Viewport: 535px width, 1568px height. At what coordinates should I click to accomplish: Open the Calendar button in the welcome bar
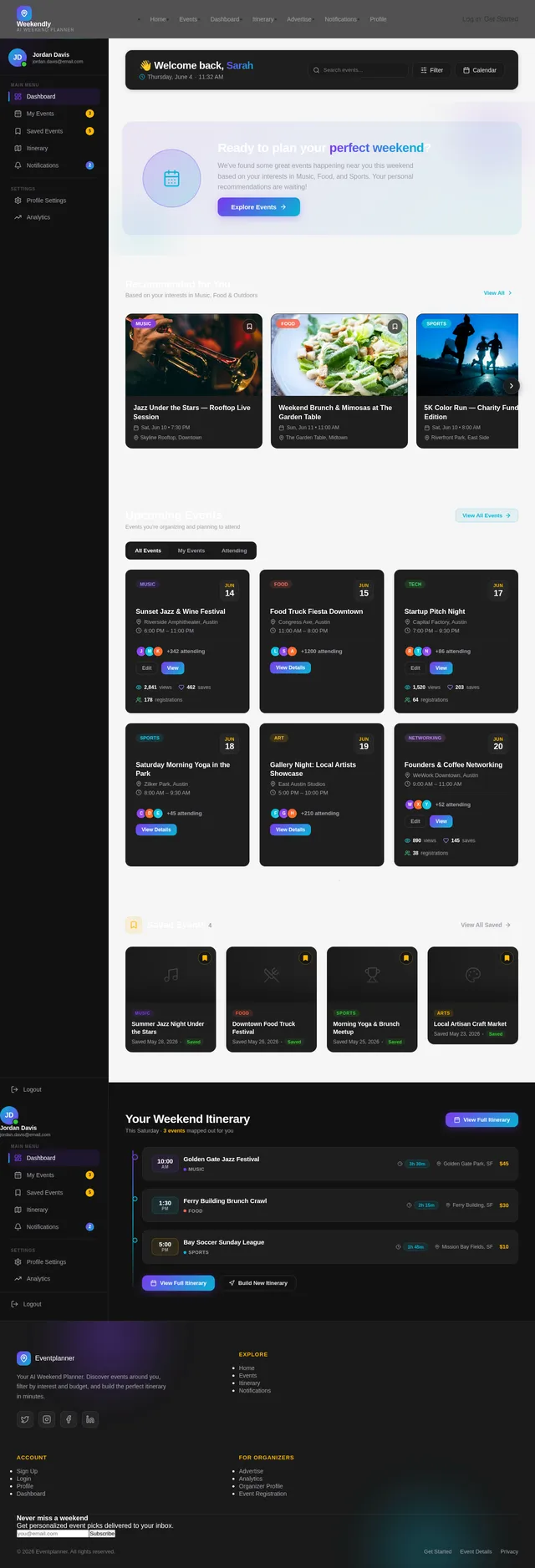[x=480, y=70]
